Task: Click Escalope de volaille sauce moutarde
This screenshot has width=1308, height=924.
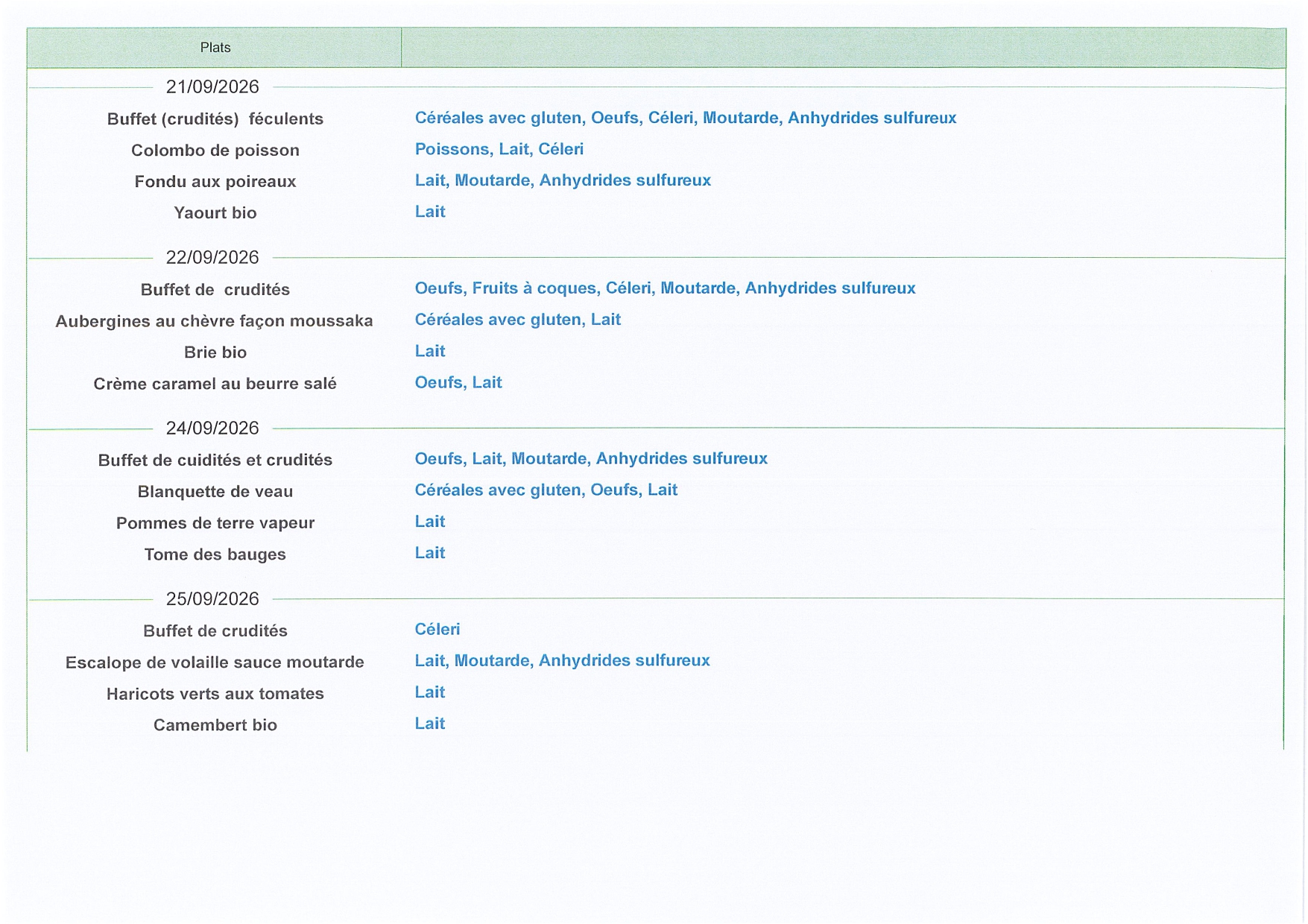Action: click(x=215, y=662)
